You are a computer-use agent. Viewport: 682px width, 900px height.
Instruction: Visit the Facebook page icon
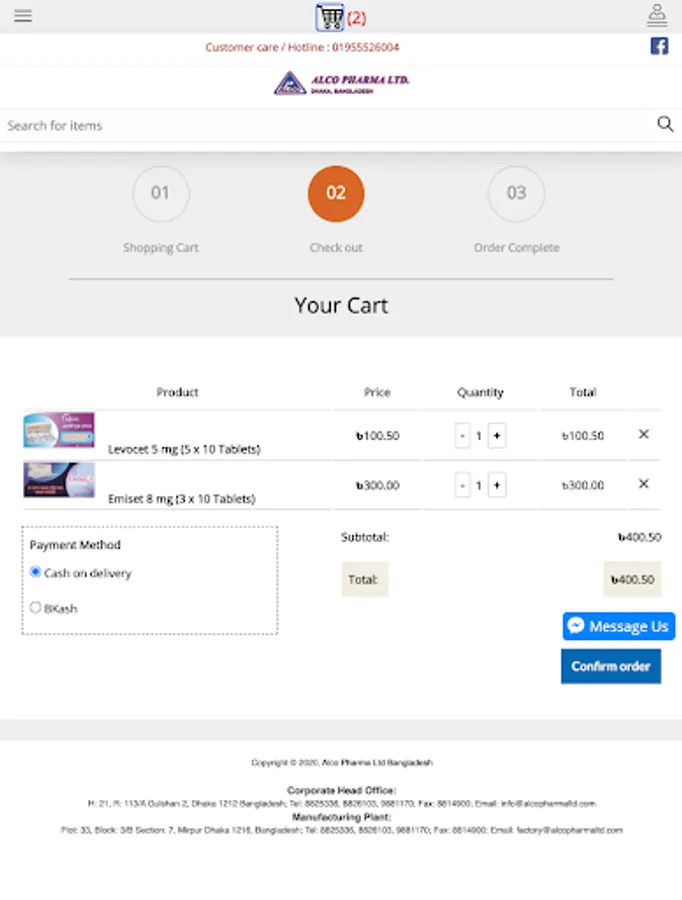tap(659, 46)
